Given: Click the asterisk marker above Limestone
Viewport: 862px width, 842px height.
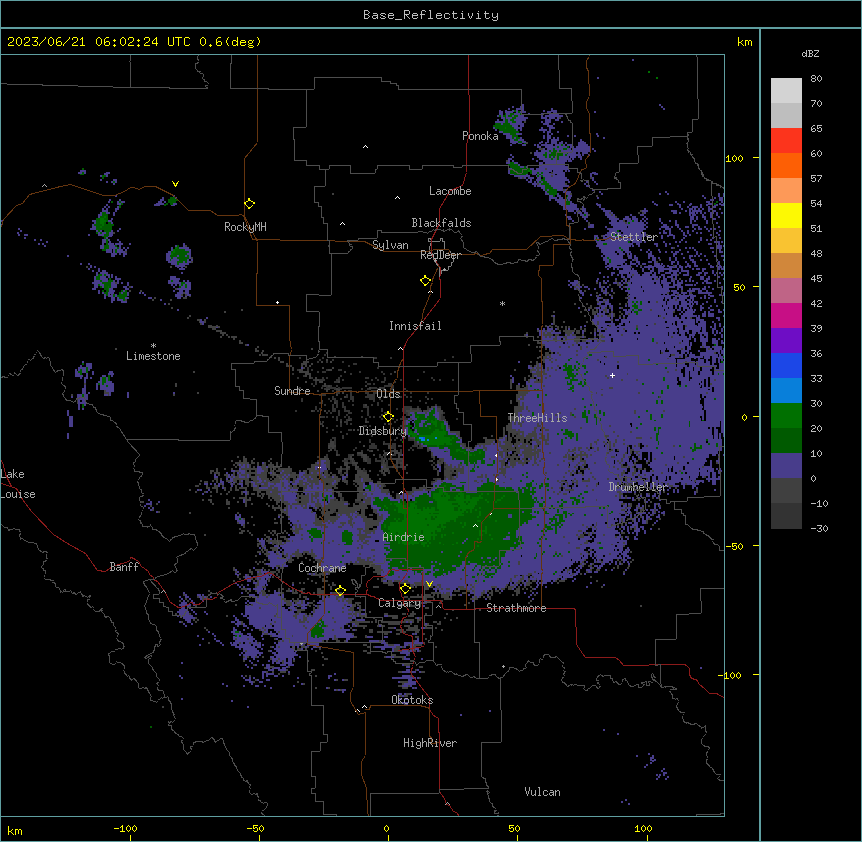Looking at the screenshot, I should tap(153, 346).
